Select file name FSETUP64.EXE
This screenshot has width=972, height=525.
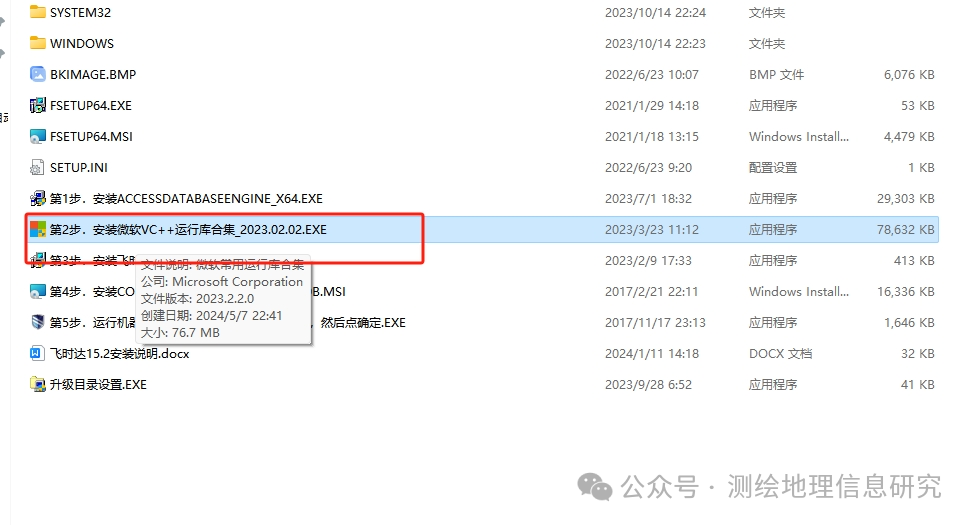(91, 105)
